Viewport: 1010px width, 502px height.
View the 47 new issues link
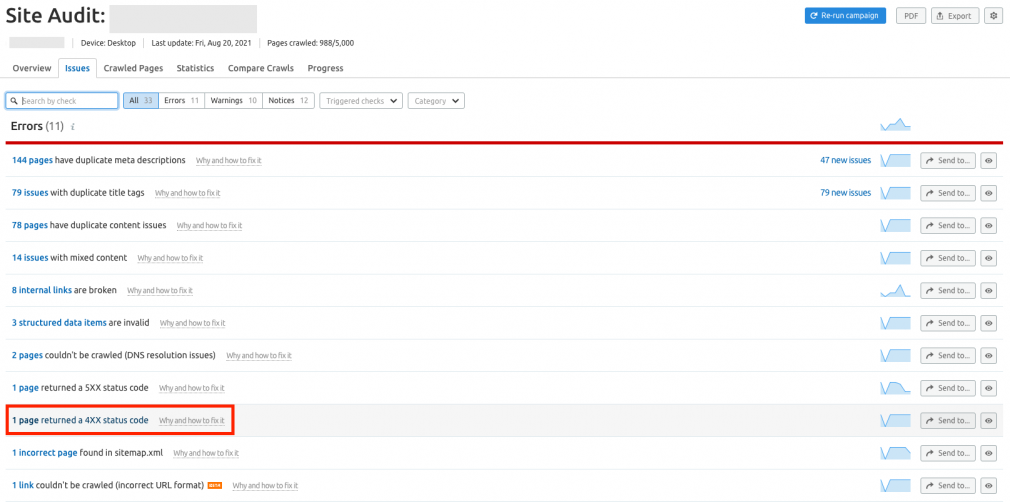pos(845,160)
